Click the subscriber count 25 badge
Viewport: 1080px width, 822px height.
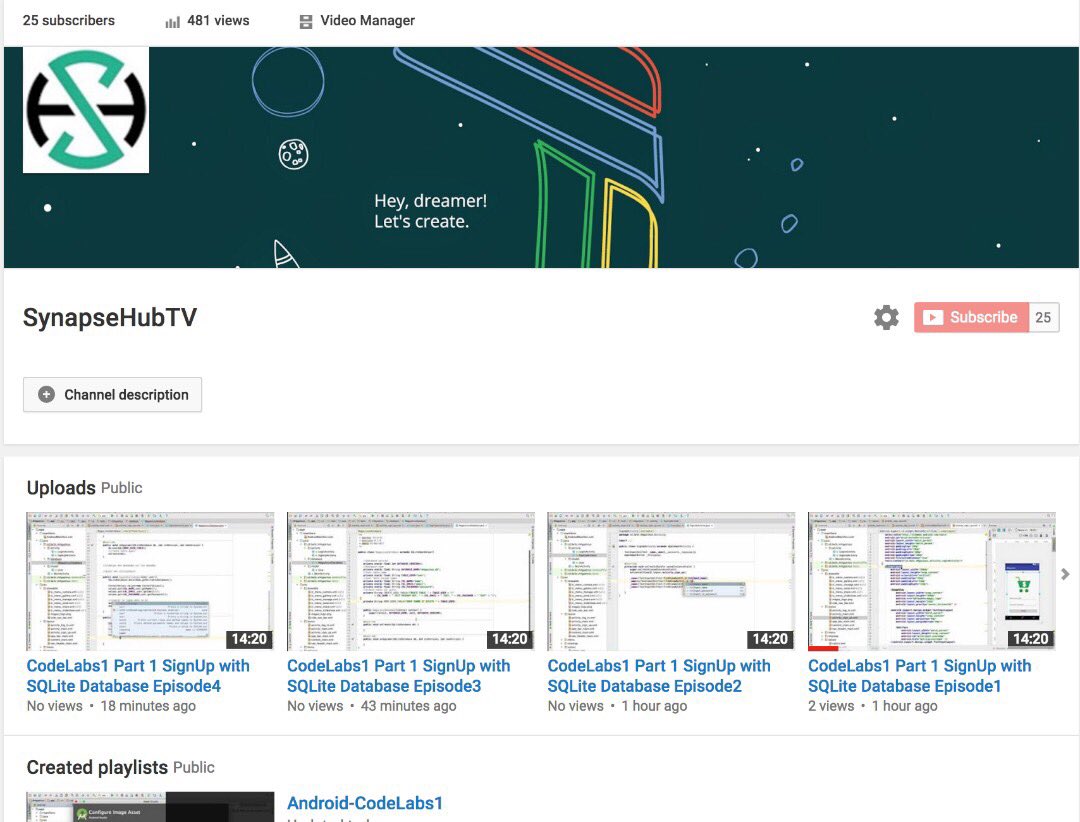tap(1043, 318)
